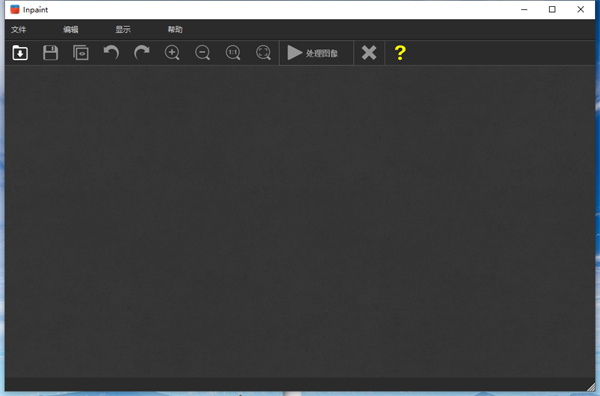Start processing with 处理图像 button
Viewport: 600px width, 396px height.
(x=316, y=53)
